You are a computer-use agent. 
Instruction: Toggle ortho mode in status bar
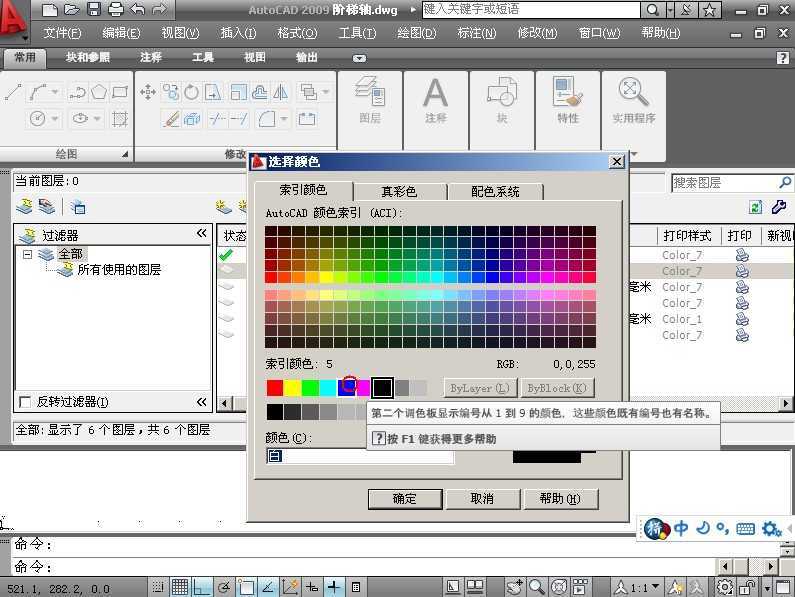[x=202, y=587]
